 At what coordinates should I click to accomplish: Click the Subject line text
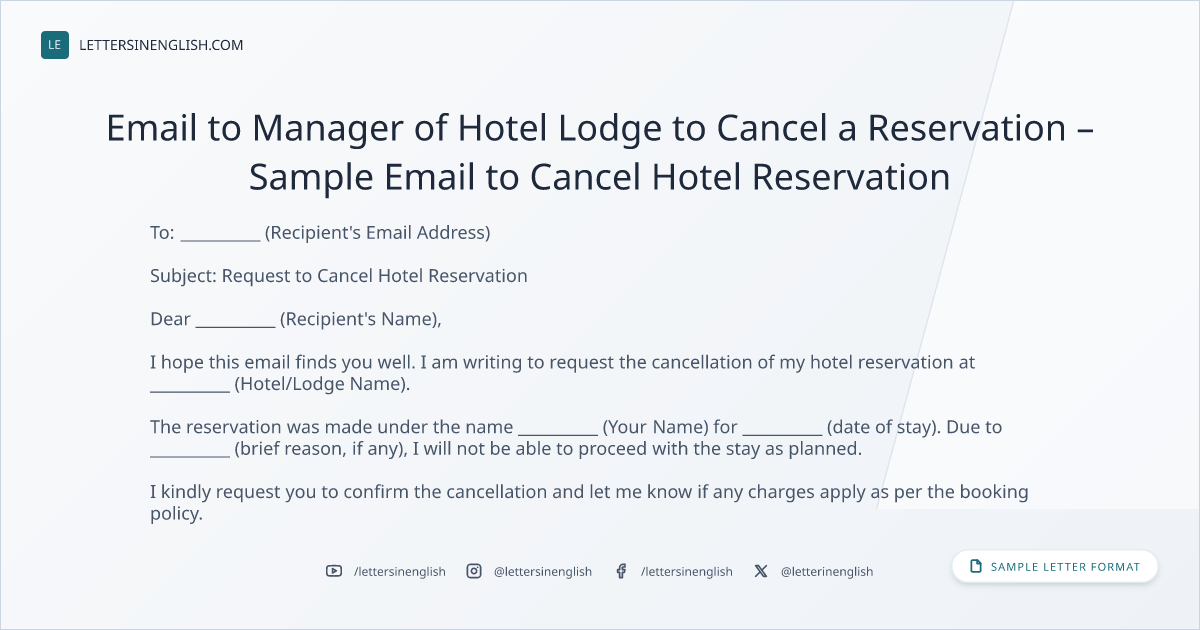pos(339,275)
